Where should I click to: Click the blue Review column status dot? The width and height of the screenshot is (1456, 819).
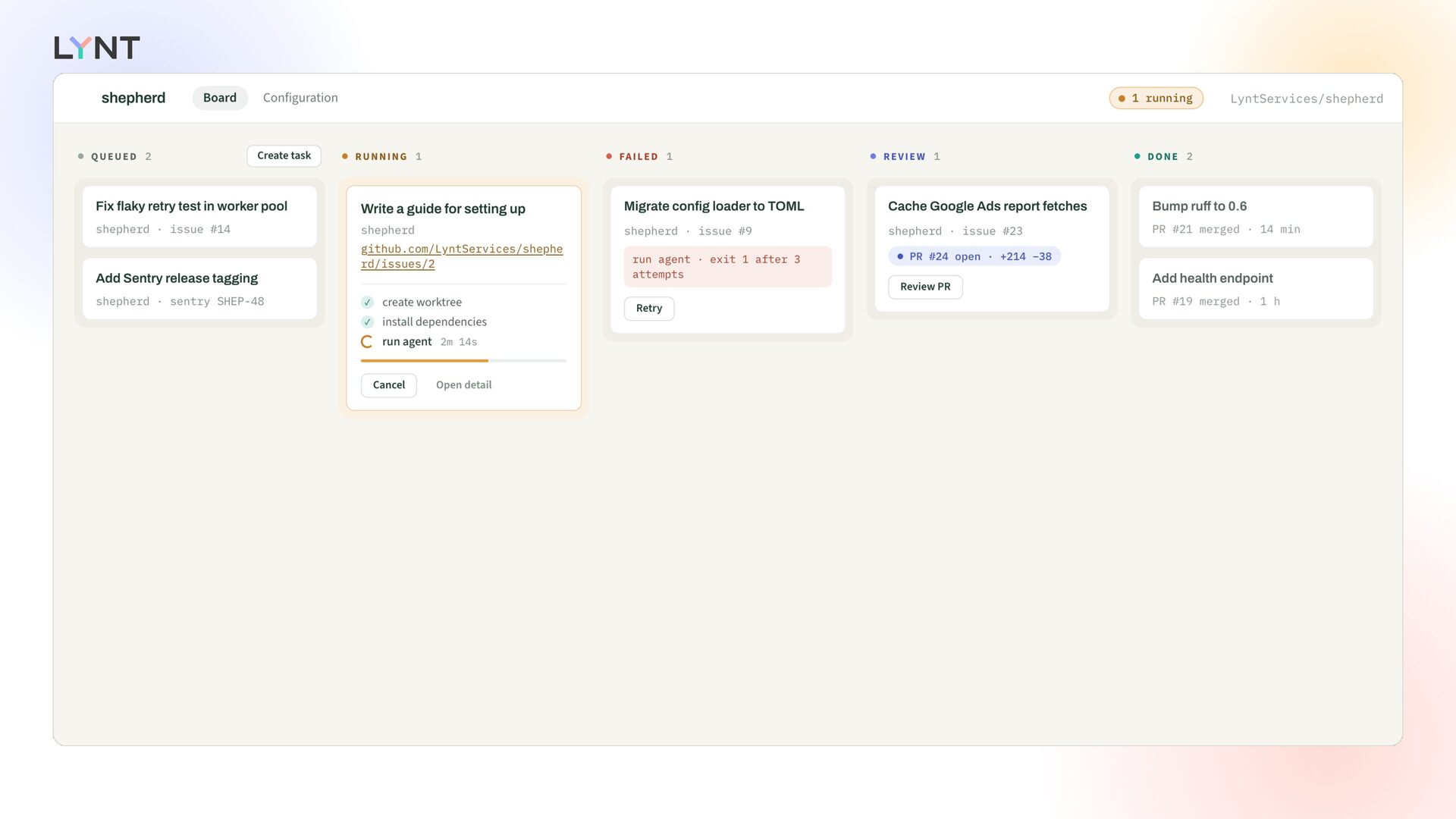click(x=873, y=156)
